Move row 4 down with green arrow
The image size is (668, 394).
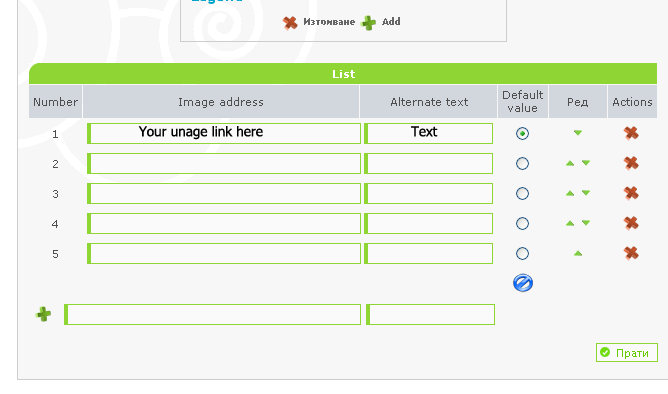[586, 223]
